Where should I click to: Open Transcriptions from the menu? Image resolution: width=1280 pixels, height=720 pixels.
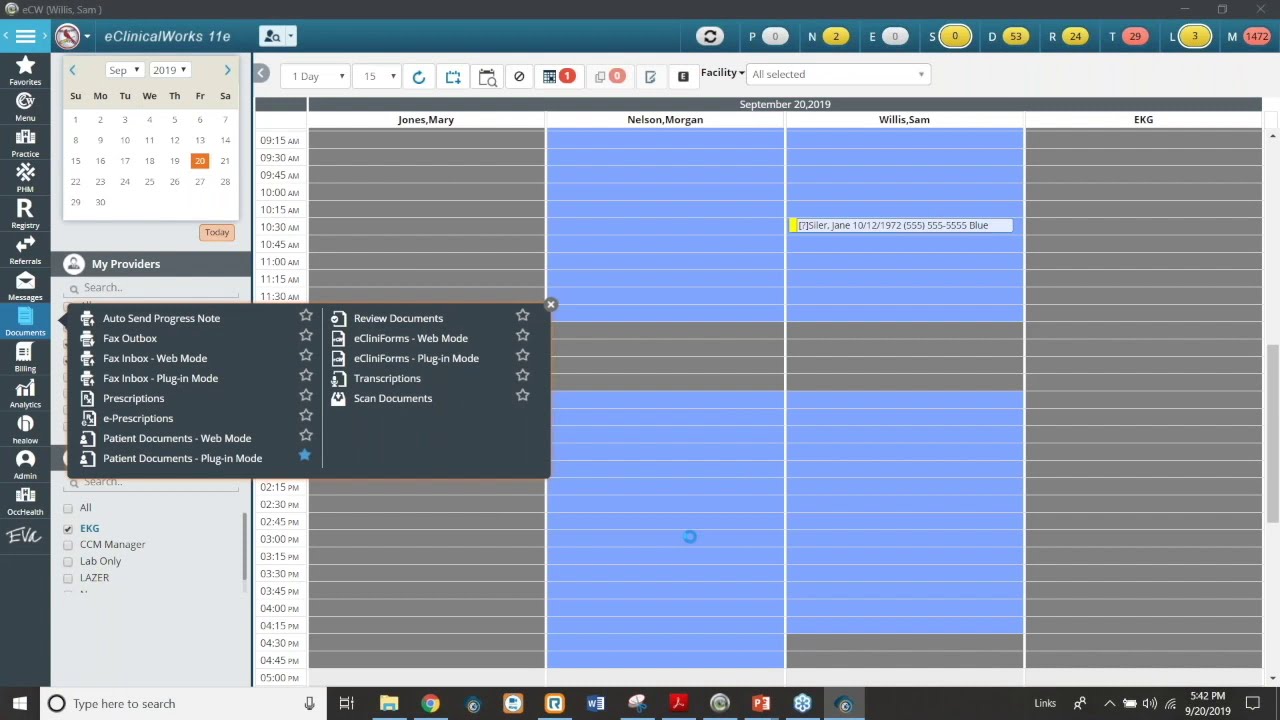(x=387, y=378)
